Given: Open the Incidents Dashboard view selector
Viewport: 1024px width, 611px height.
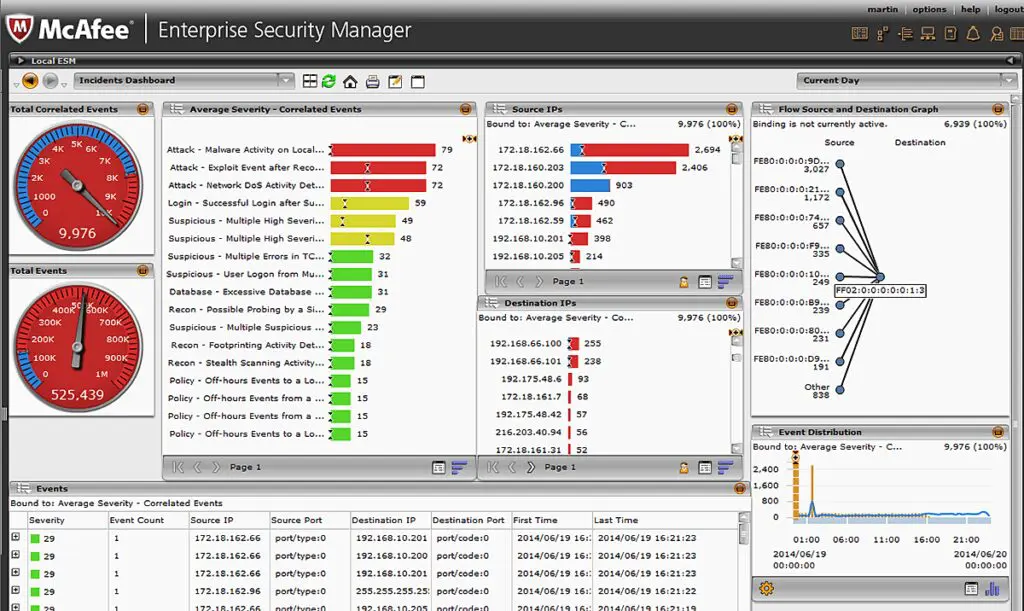Looking at the screenshot, I should coord(287,80).
